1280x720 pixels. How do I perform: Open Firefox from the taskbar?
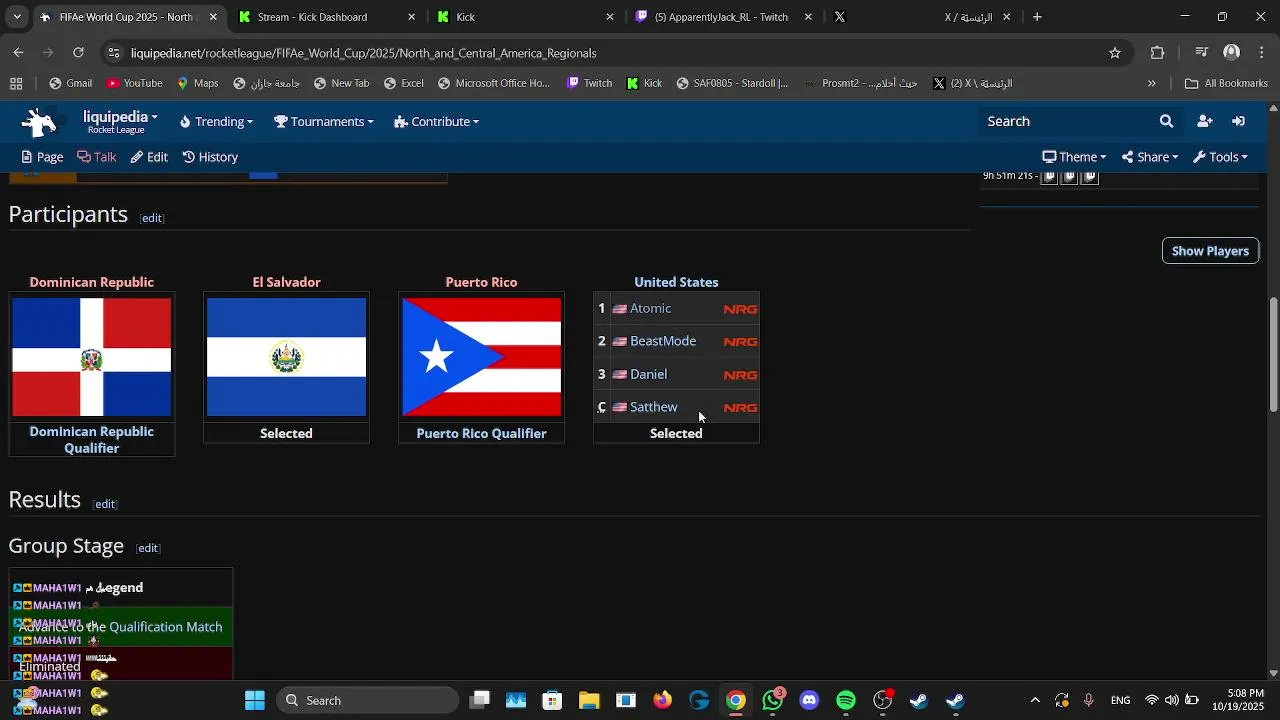click(x=662, y=700)
